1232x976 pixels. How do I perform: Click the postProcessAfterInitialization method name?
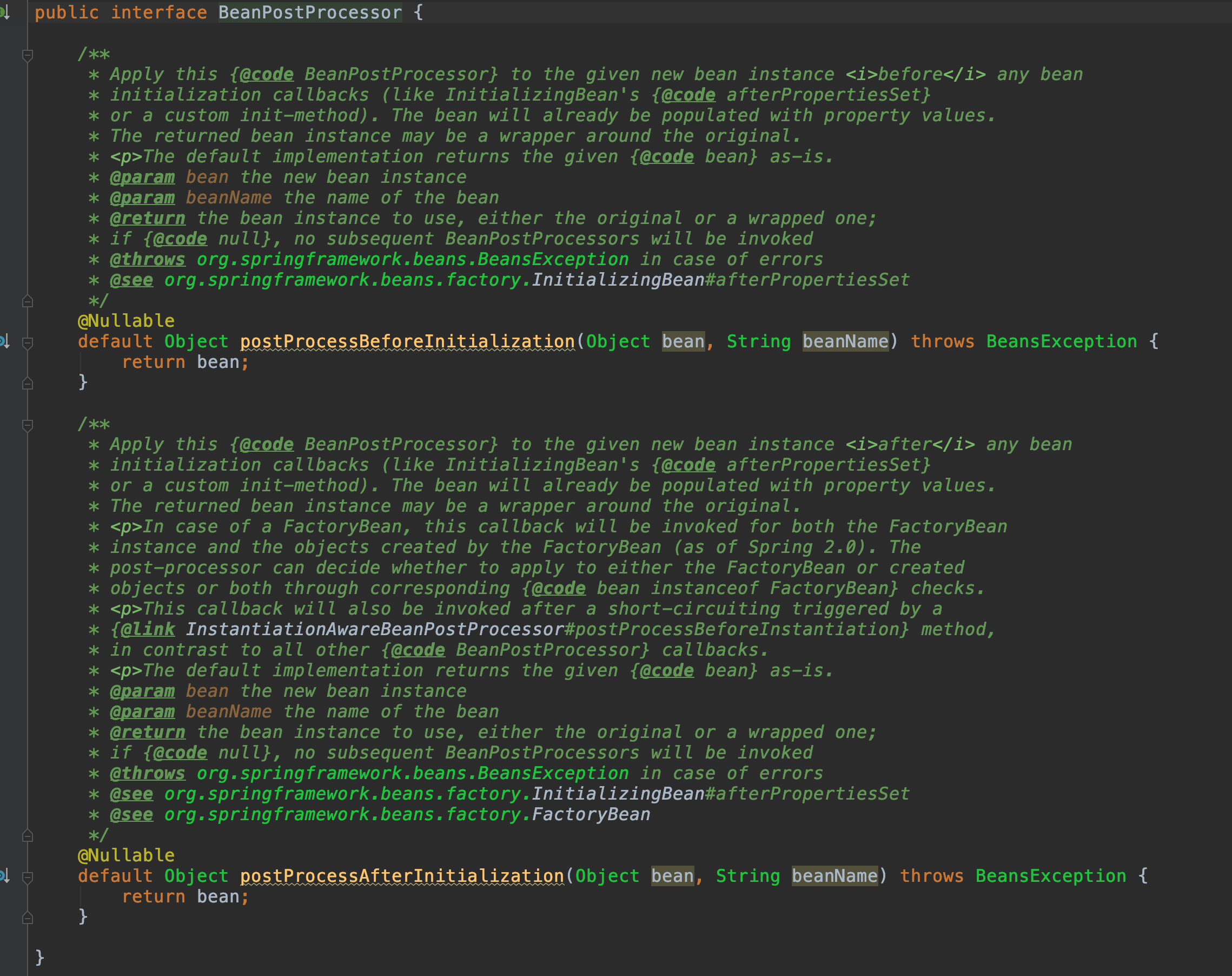click(x=401, y=876)
